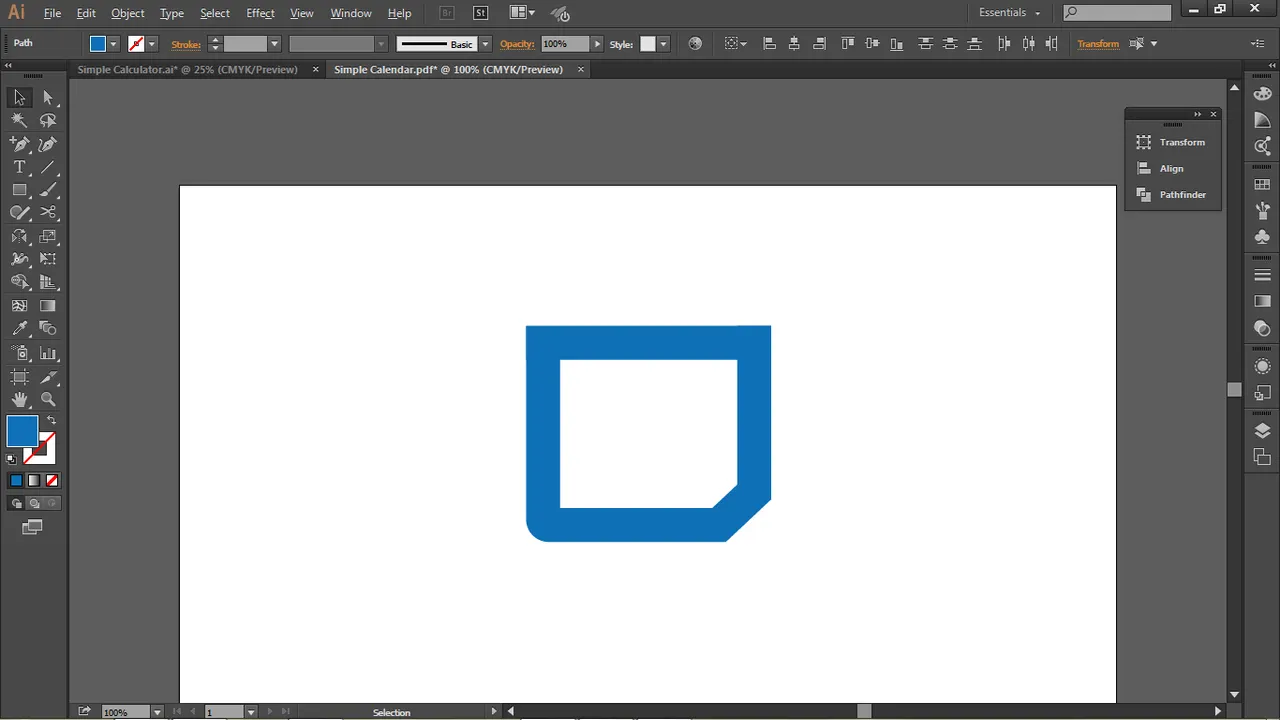Open the fill color dropdown arrow
The height and width of the screenshot is (720, 1280).
(x=114, y=44)
